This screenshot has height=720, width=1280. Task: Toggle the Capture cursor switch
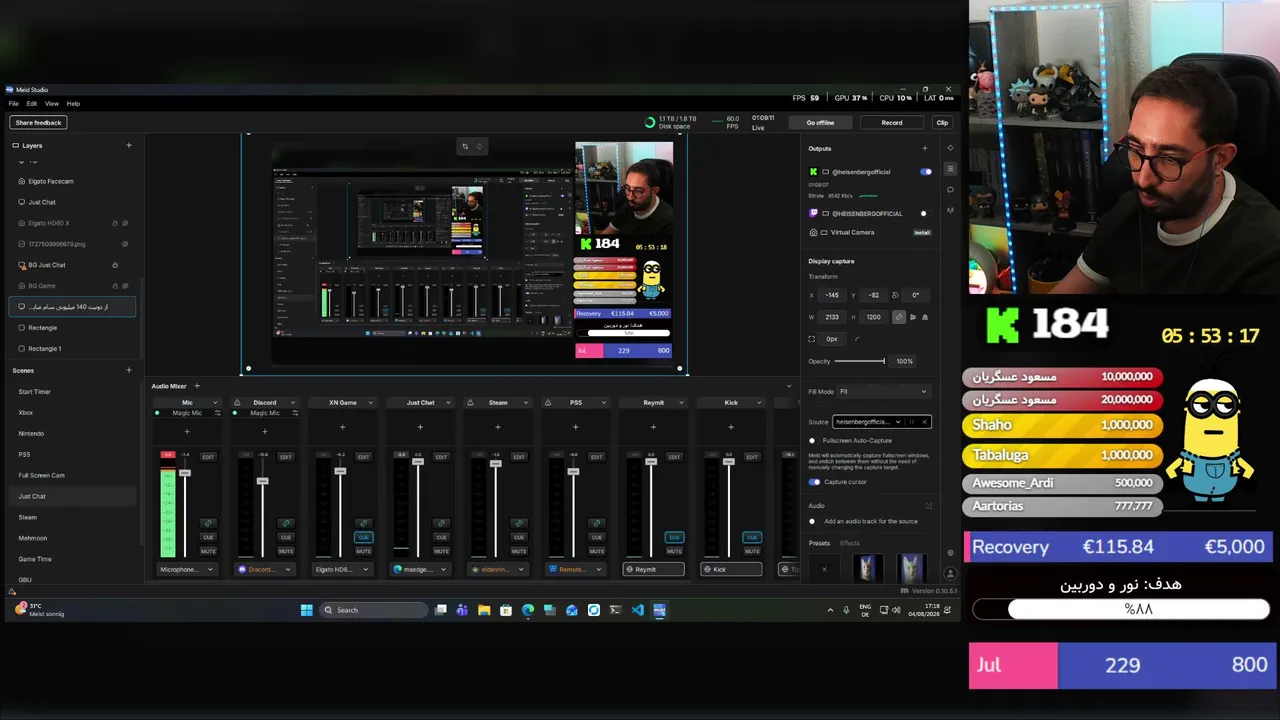tap(815, 482)
